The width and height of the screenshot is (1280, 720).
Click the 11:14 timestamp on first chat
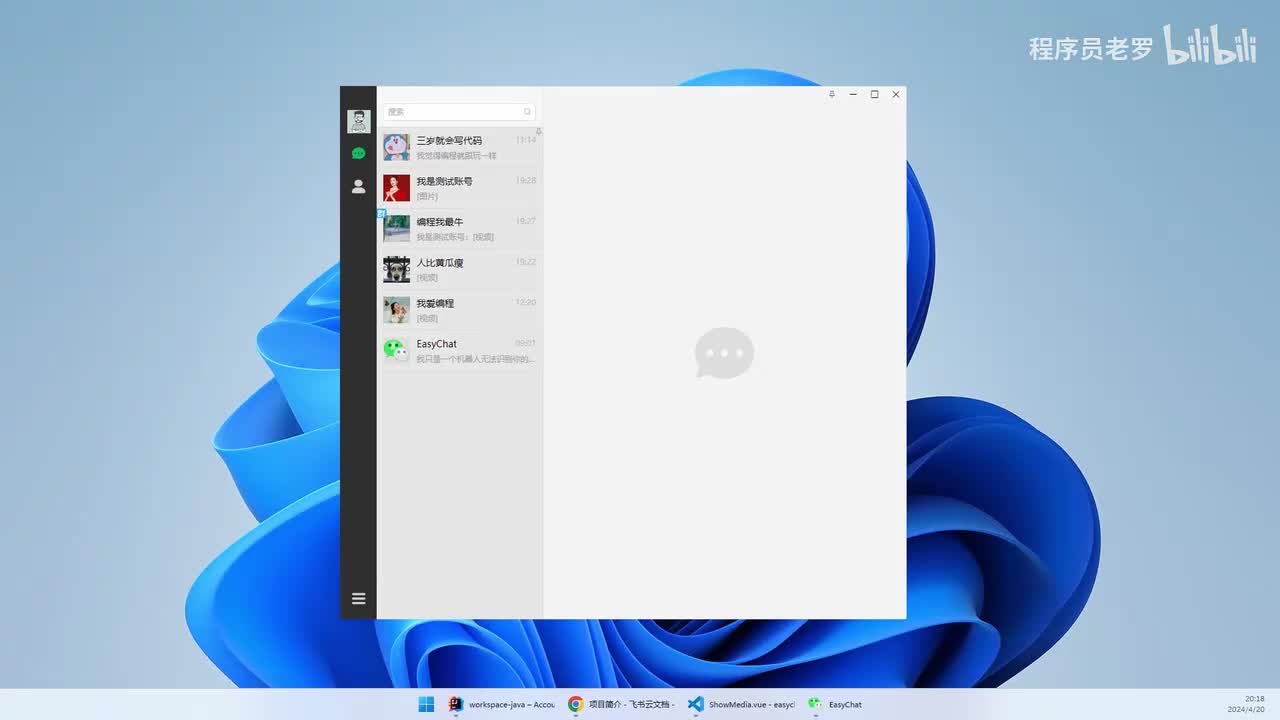point(526,140)
